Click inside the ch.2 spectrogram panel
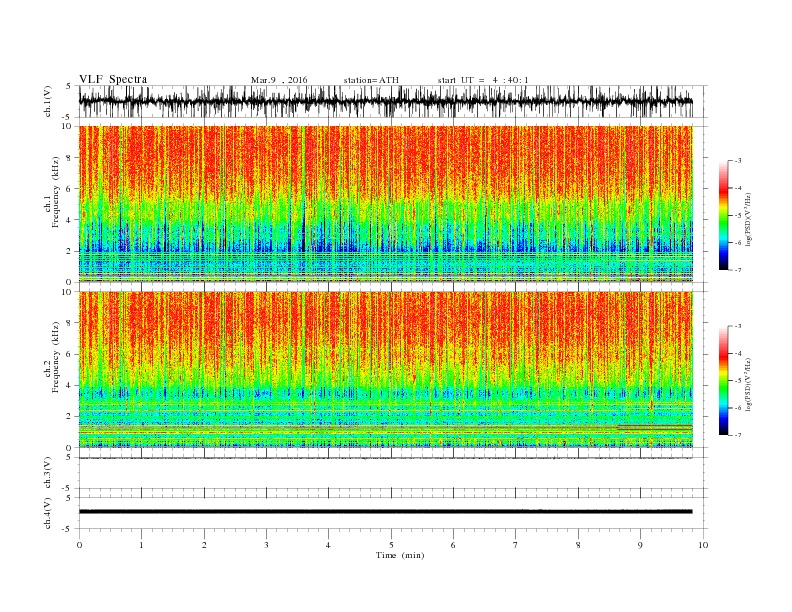 coord(386,369)
